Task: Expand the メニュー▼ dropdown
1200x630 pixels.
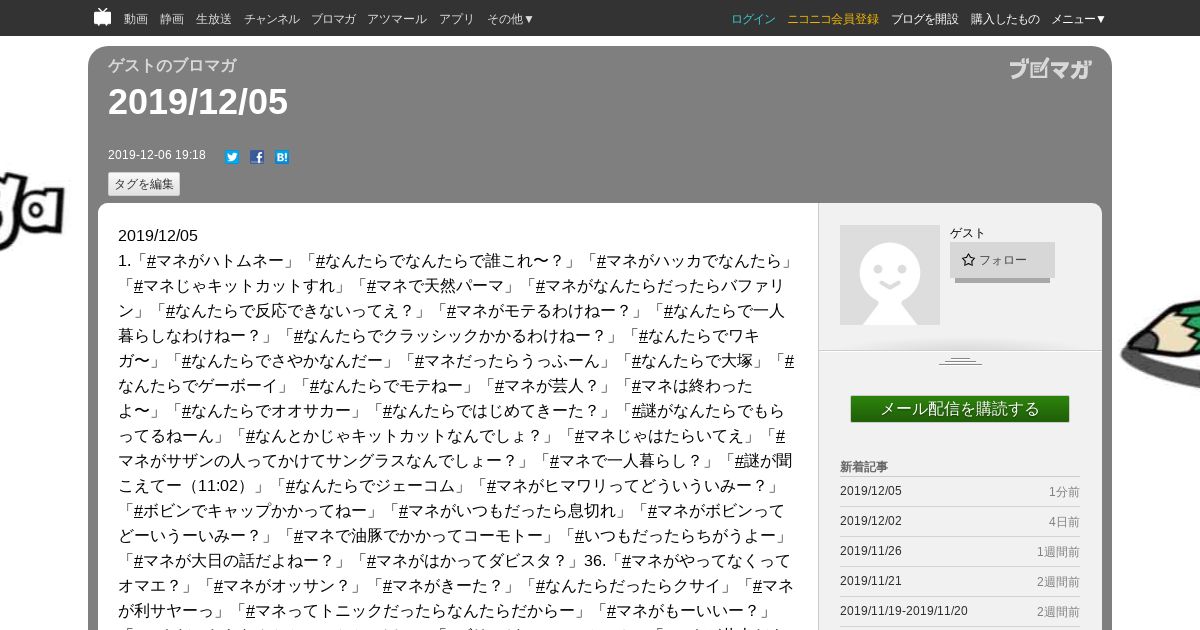Action: click(1079, 19)
